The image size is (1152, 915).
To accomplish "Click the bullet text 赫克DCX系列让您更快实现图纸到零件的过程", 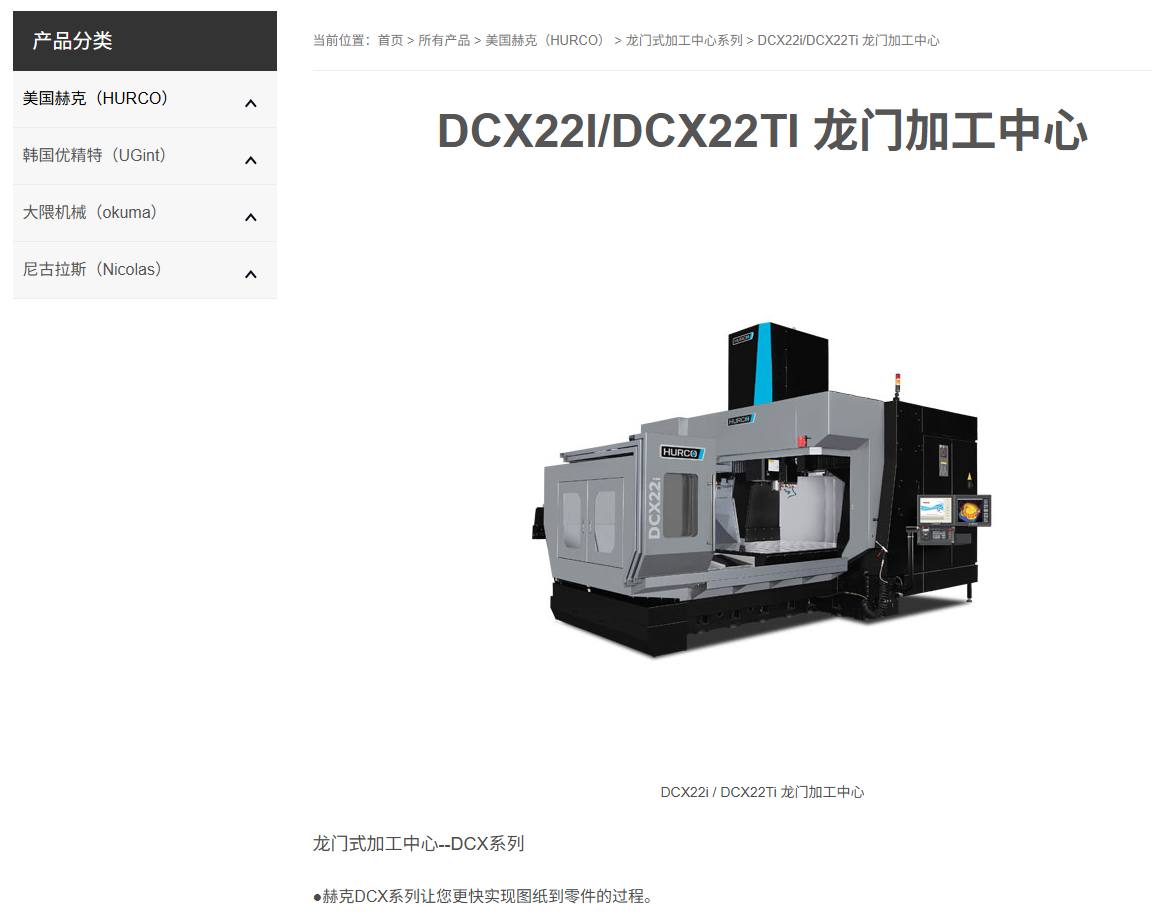I will (483, 897).
